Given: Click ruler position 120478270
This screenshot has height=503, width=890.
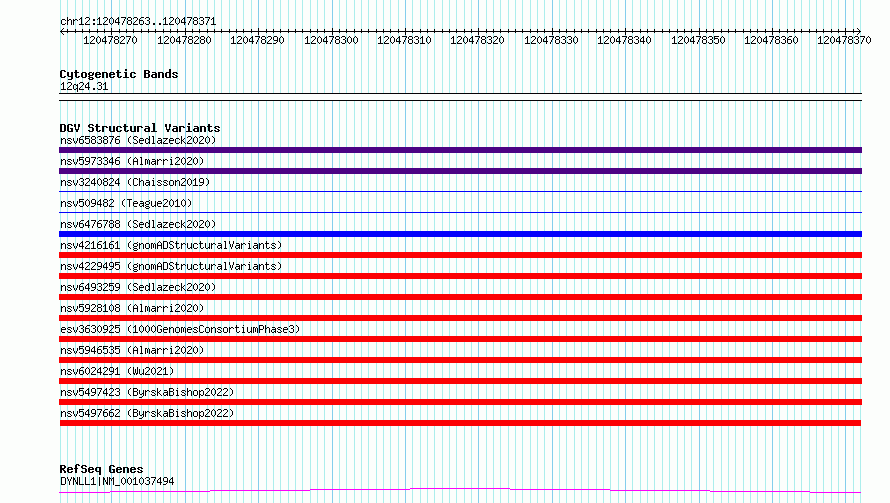Looking at the screenshot, I should (110, 40).
